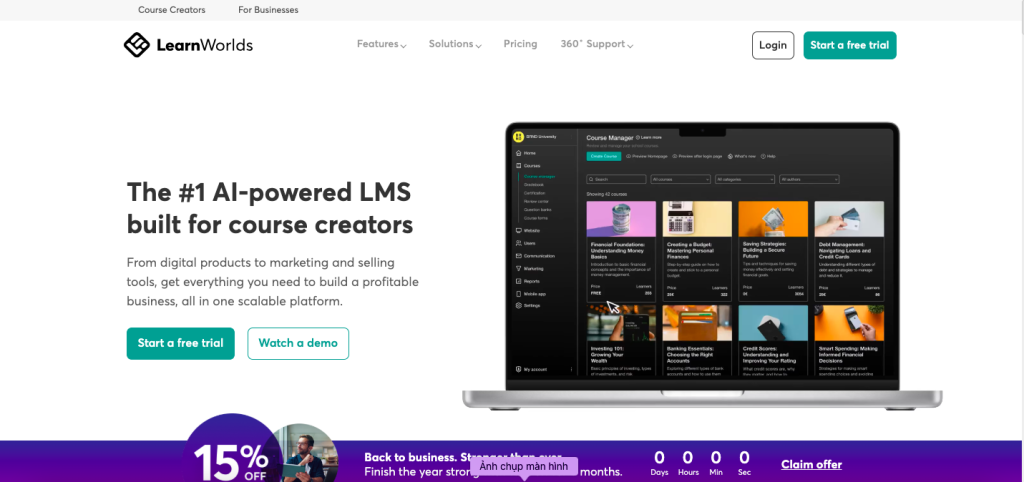Click the Watch a demo button
This screenshot has width=1024, height=482.
(298, 343)
